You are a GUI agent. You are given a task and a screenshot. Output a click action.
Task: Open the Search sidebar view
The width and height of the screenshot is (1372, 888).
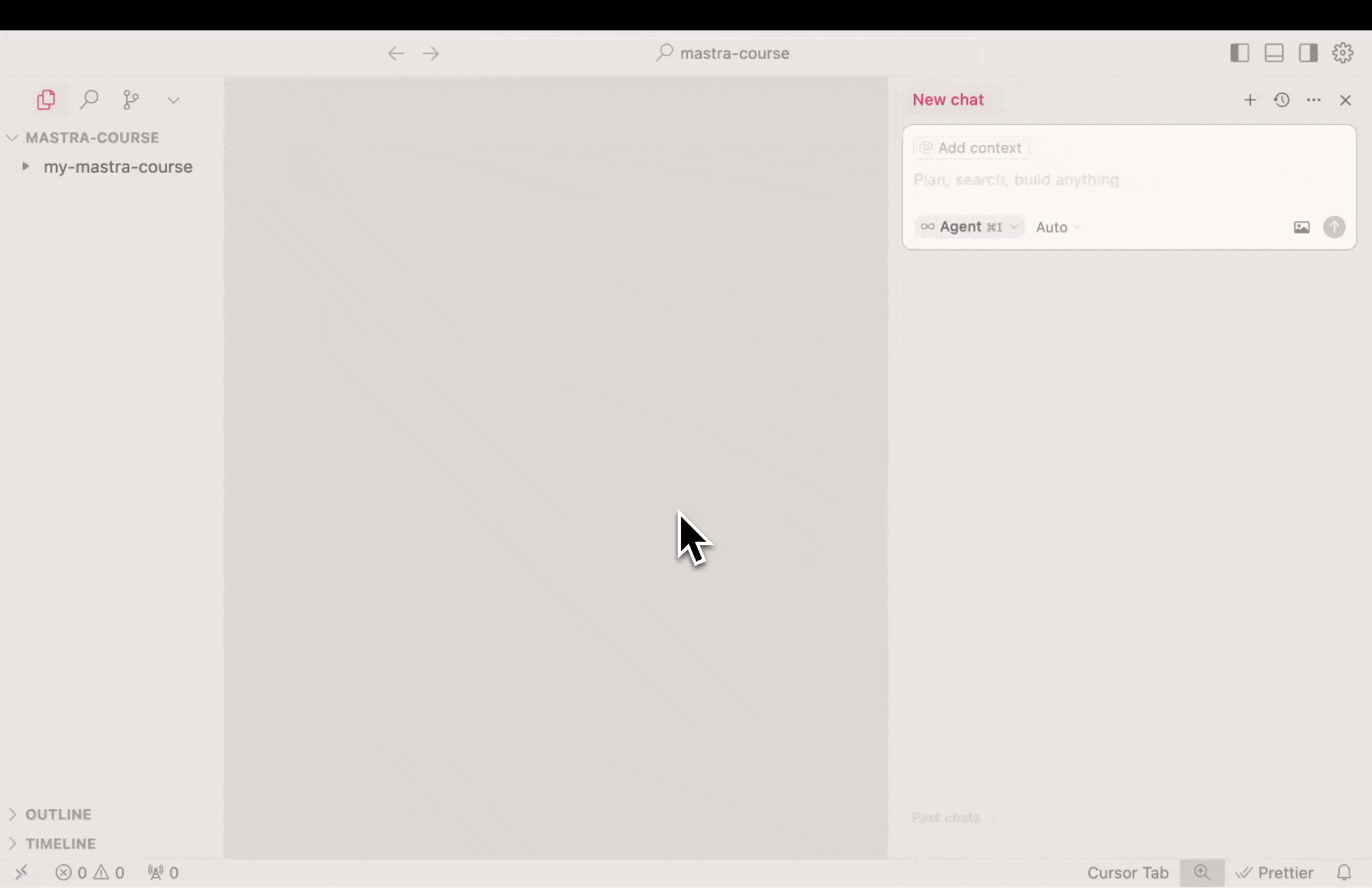pyautogui.click(x=89, y=99)
